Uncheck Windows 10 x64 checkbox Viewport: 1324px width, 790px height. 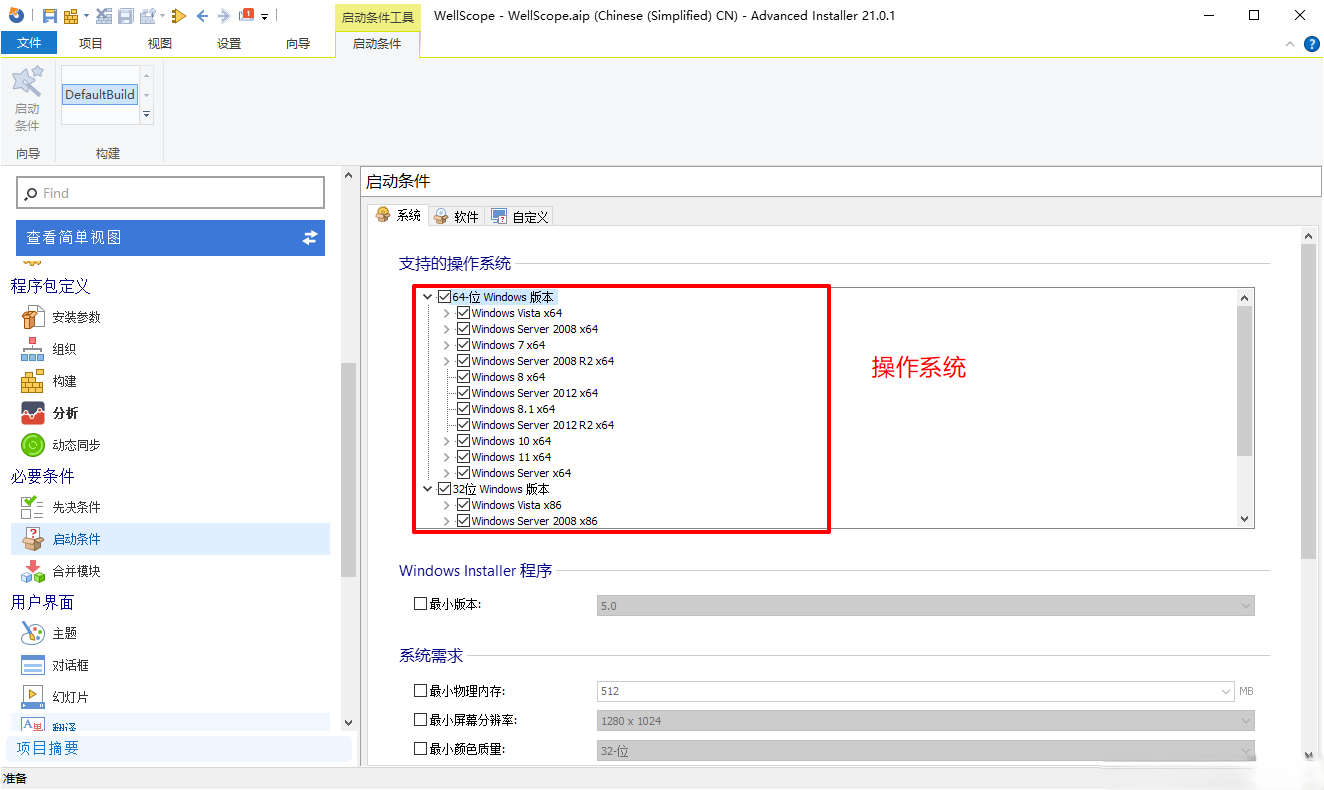click(x=464, y=441)
